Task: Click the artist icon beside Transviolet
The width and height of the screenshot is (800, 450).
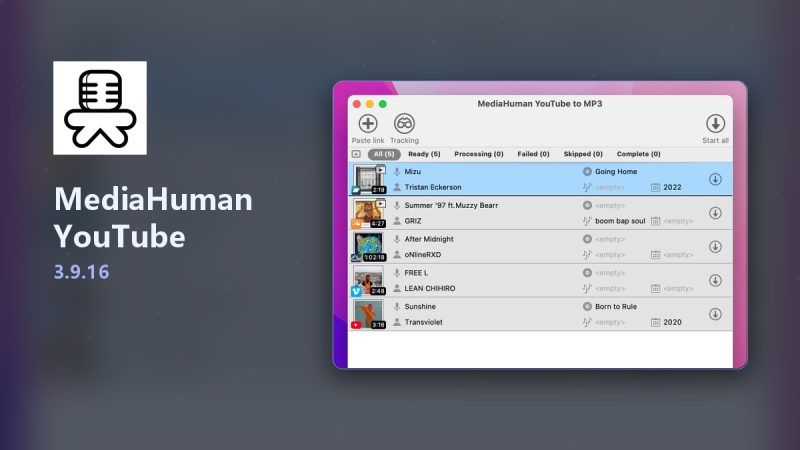Action: pyautogui.click(x=396, y=322)
